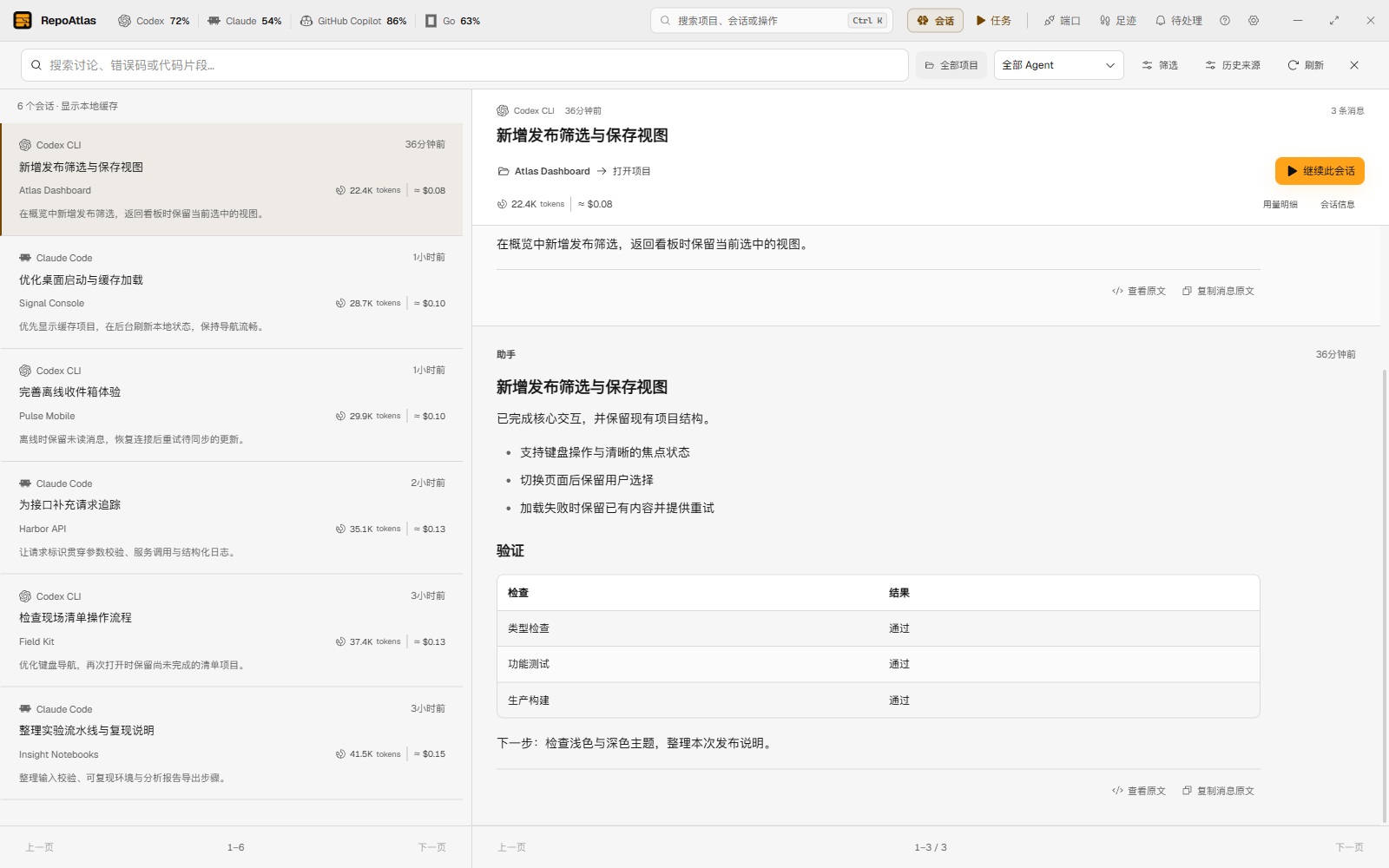The image size is (1389, 868).
Task: Open the 待处理 notifications bell
Action: (x=1178, y=21)
